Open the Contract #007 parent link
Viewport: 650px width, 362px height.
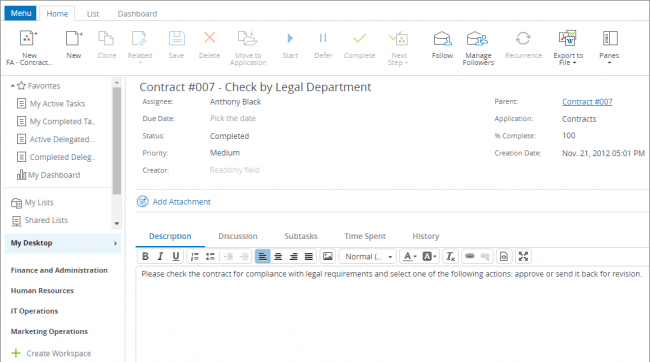click(x=587, y=102)
